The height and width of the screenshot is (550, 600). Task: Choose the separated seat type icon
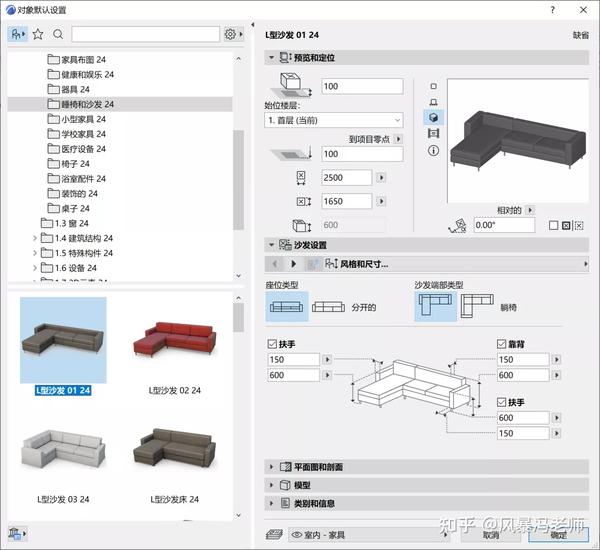(x=328, y=307)
